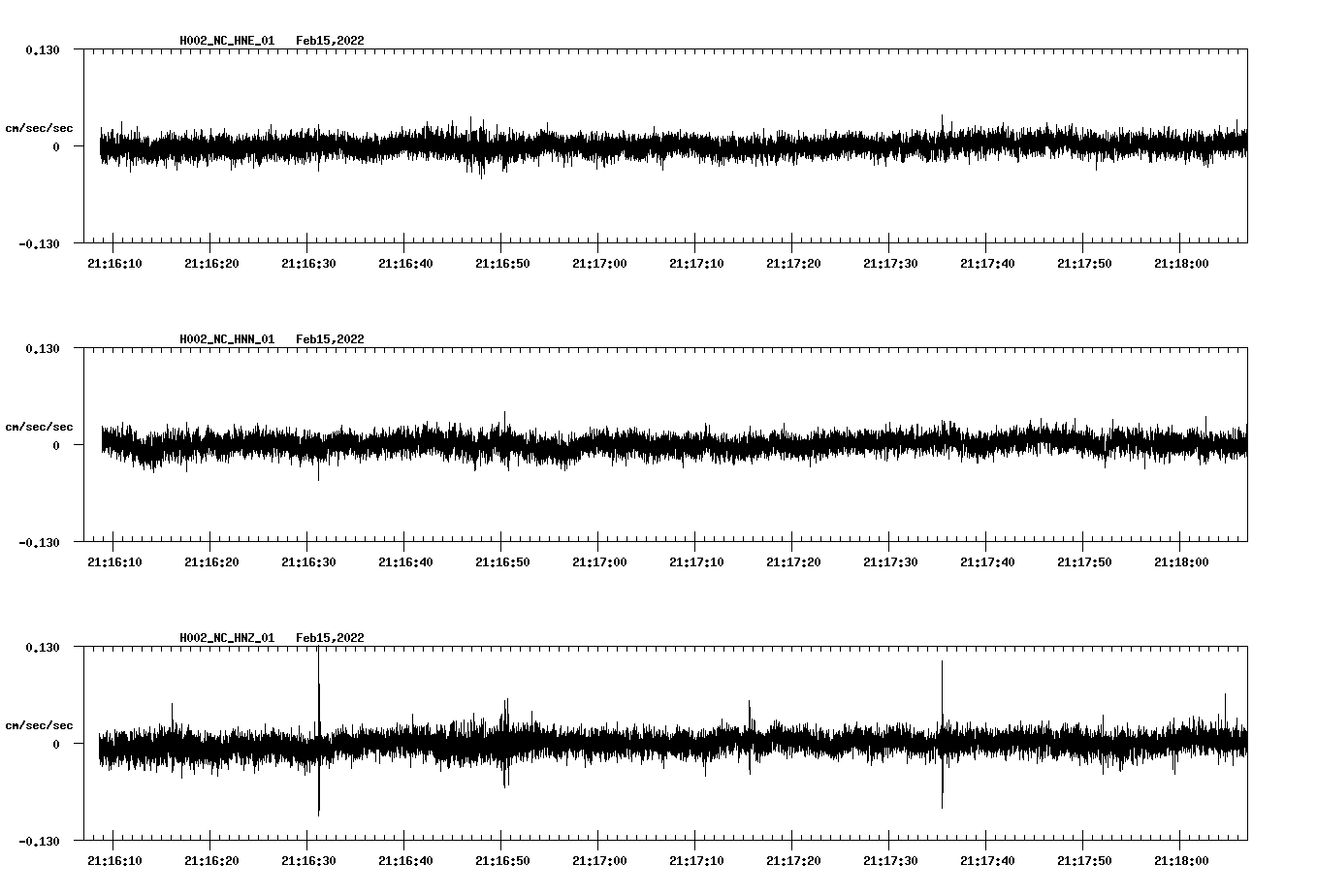Click the -0.130 lower limit of the HNZ axis

click(x=39, y=841)
